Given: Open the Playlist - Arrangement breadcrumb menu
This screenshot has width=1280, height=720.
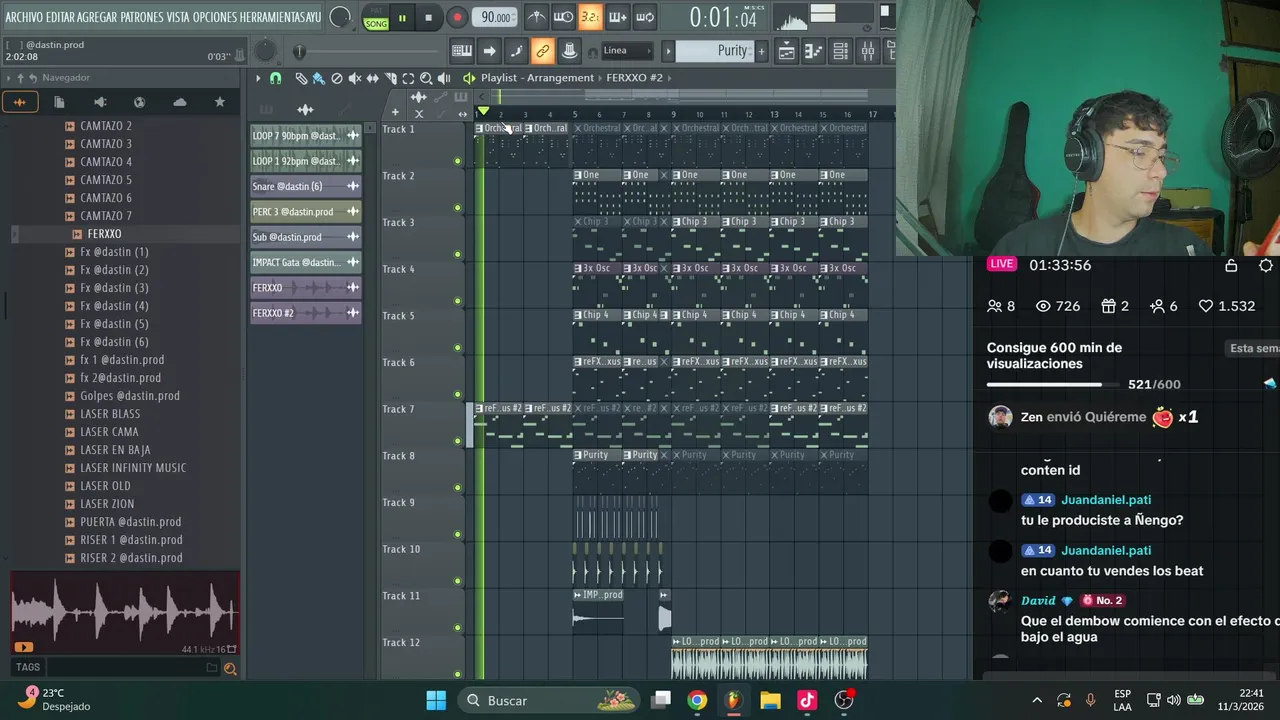Looking at the screenshot, I should (x=537, y=78).
